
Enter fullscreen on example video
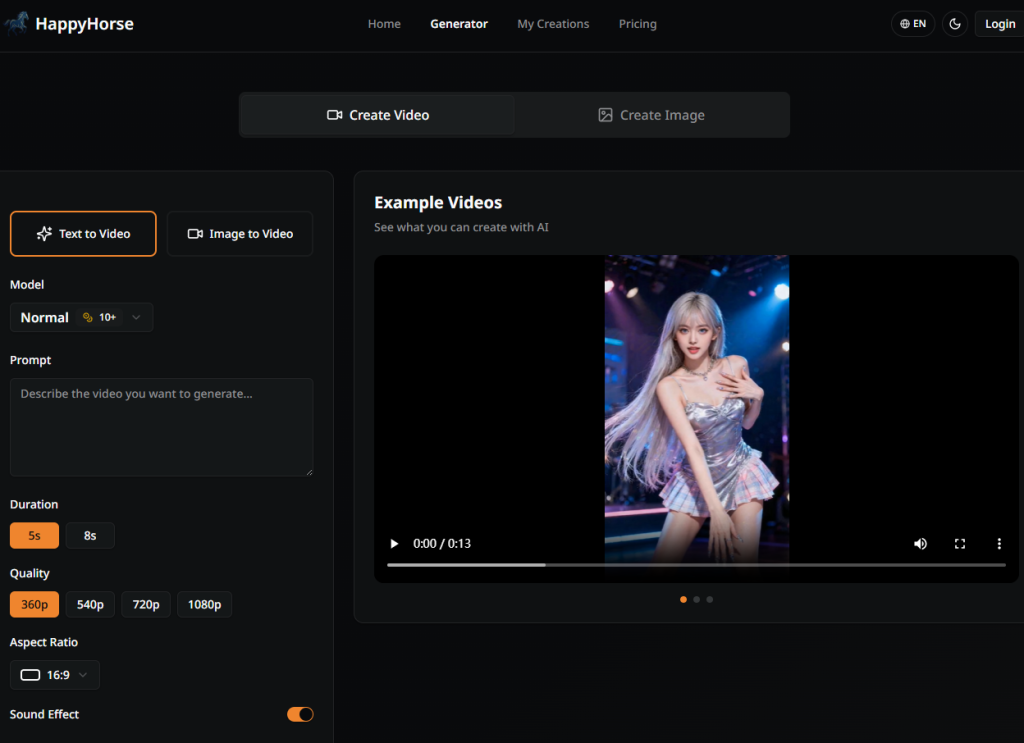point(960,544)
